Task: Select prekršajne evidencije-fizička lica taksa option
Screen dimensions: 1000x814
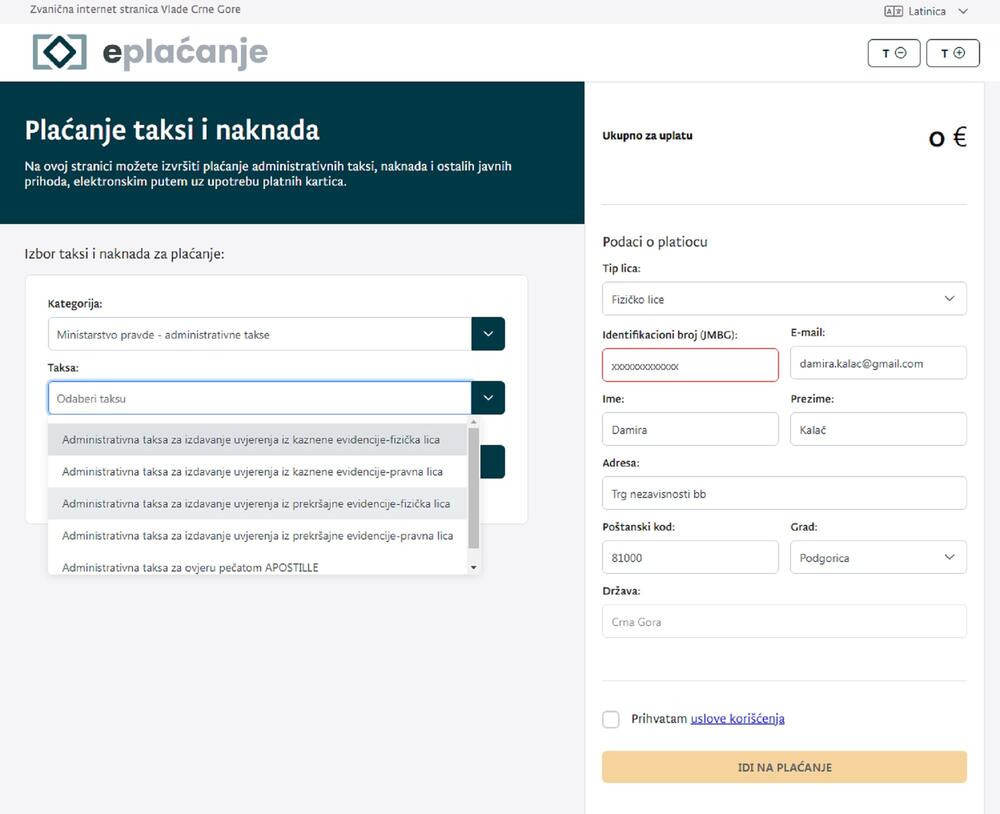Action: point(256,504)
